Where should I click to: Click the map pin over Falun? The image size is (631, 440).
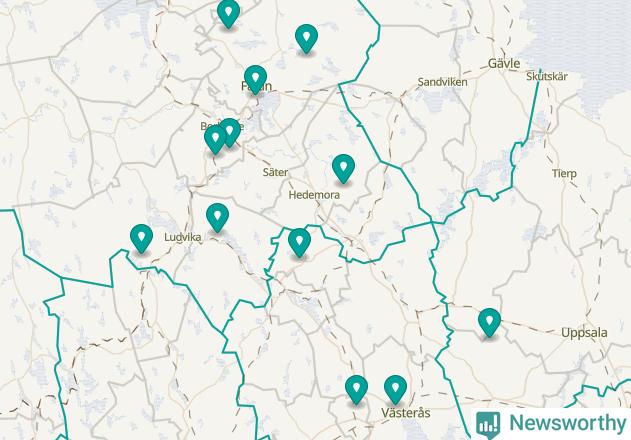255,79
